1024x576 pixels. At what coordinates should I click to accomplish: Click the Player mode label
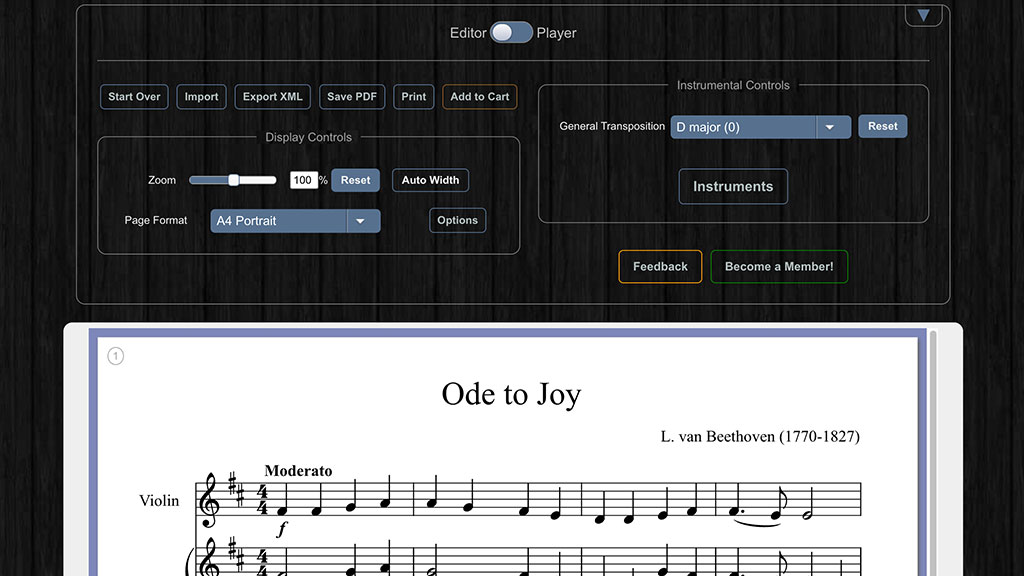point(556,33)
